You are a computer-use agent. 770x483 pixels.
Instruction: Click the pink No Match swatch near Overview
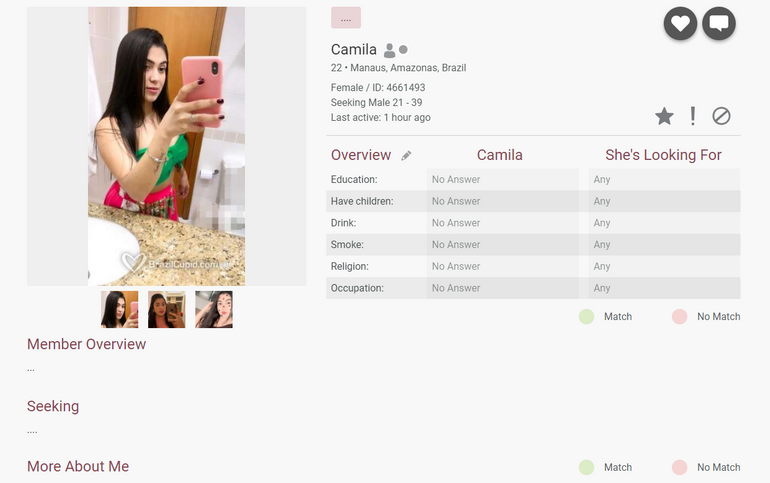[x=679, y=317]
